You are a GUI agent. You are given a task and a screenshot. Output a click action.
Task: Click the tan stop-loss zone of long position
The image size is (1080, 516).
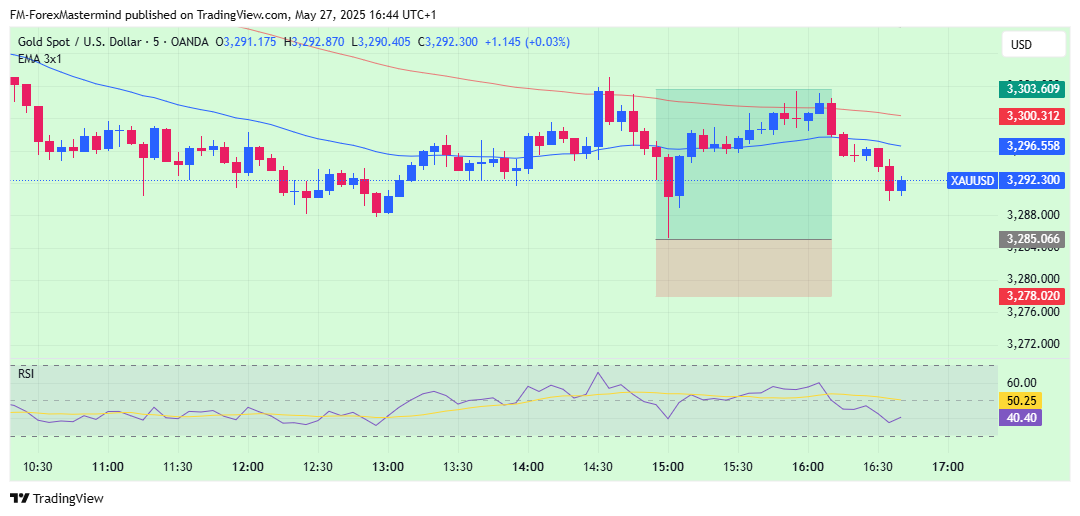743,268
